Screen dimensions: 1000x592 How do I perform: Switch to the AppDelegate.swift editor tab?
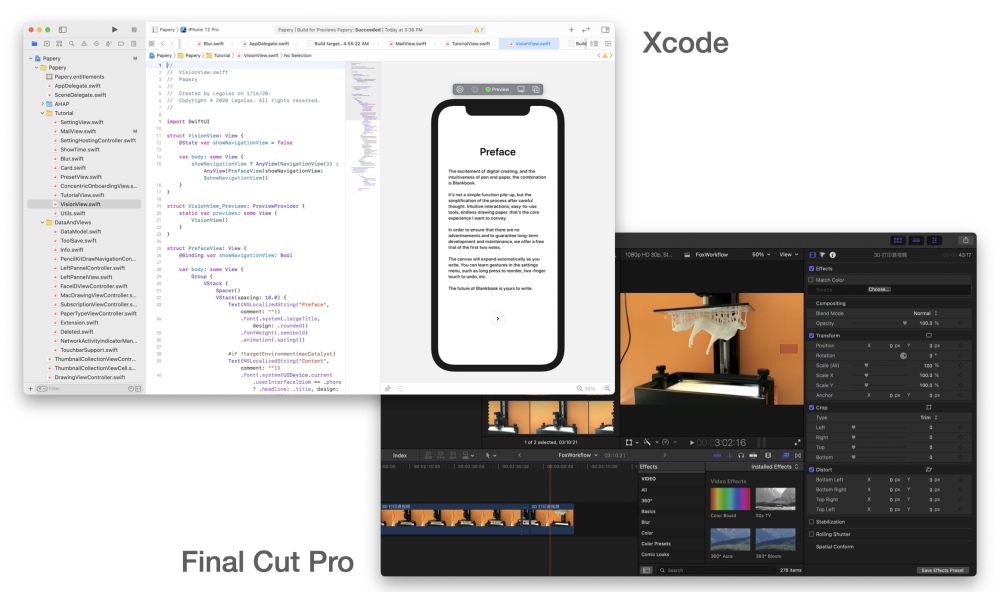[x=265, y=43]
